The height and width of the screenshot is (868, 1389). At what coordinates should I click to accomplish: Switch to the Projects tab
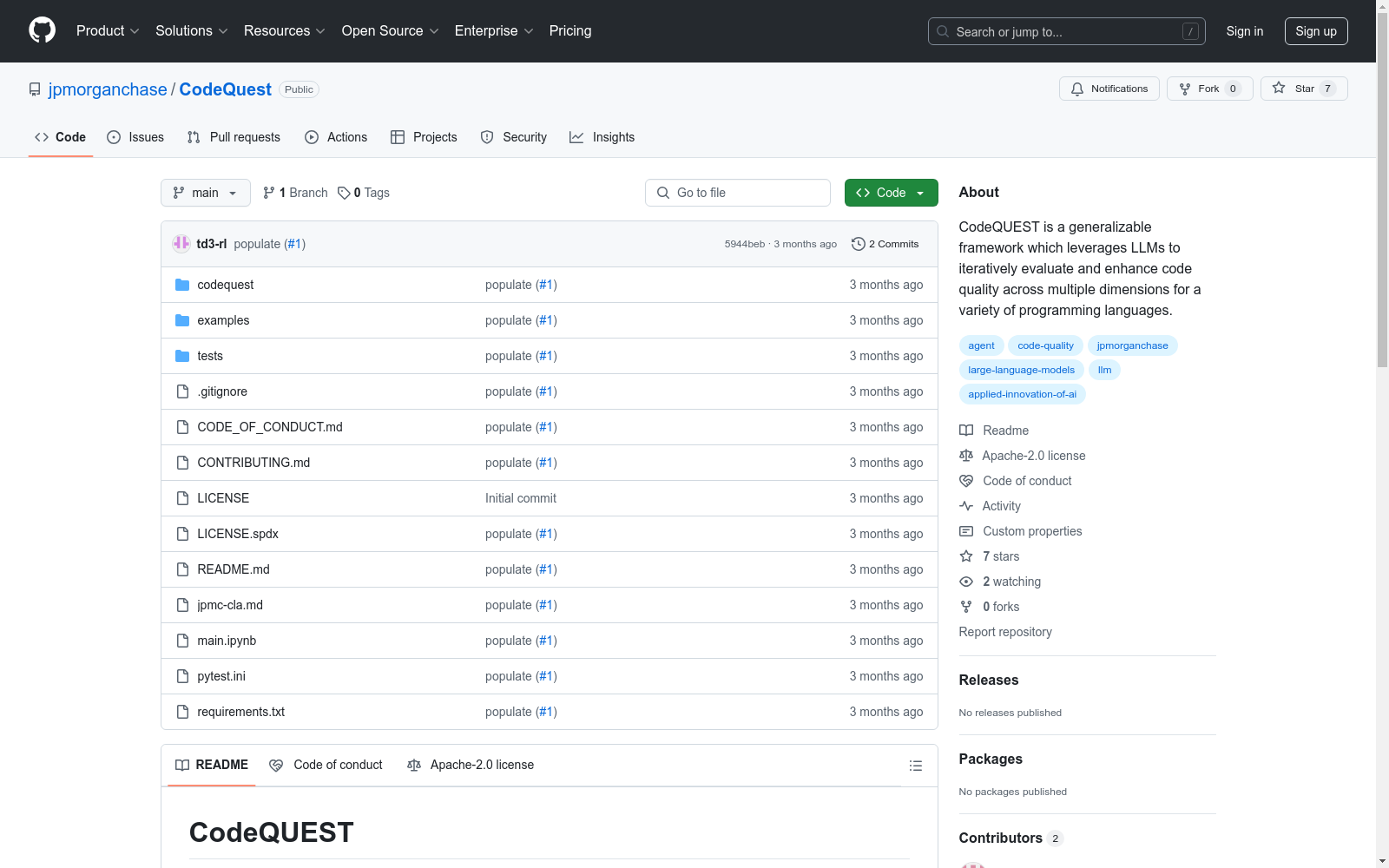click(x=424, y=137)
